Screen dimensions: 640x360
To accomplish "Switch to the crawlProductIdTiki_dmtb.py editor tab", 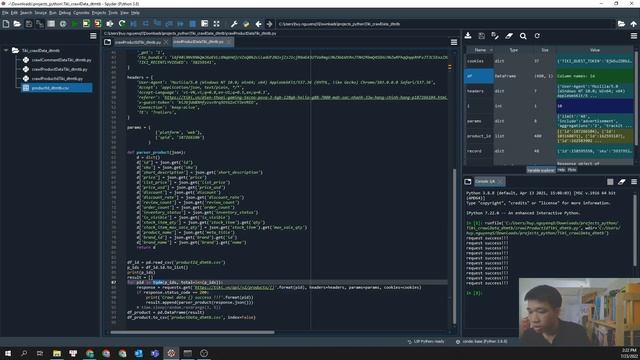I will click(138, 42).
